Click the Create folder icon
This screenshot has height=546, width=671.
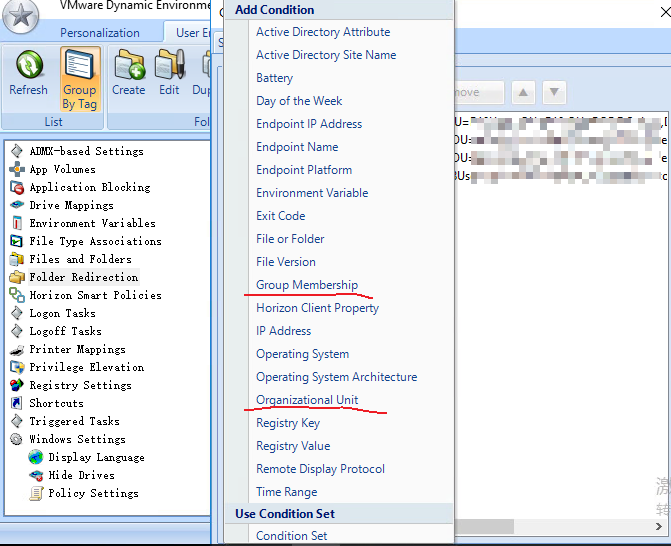click(x=129, y=65)
